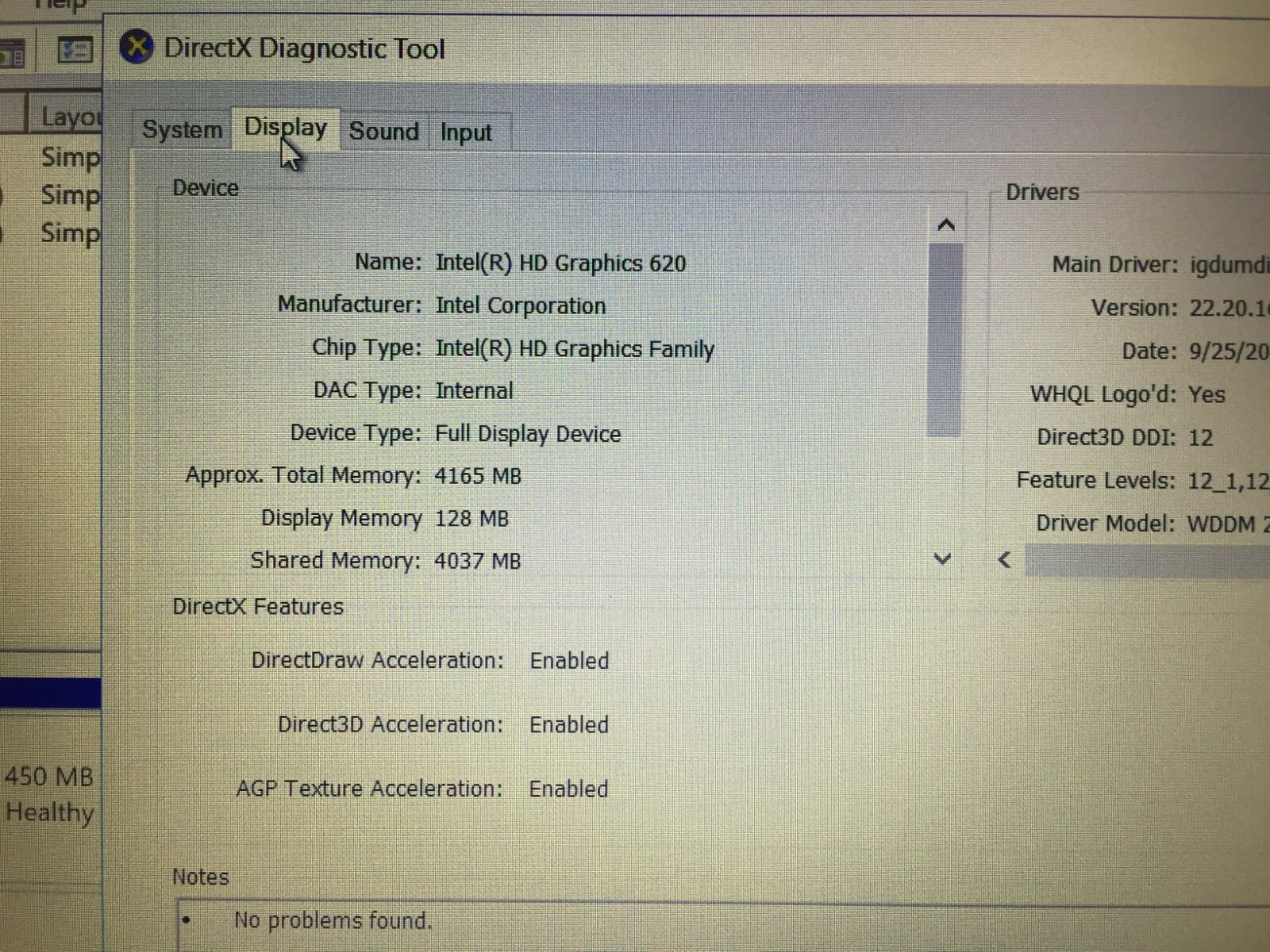Viewport: 1270px width, 952px height.
Task: Click the background window leftmost toolbar icon
Action: pyautogui.click(x=12, y=54)
